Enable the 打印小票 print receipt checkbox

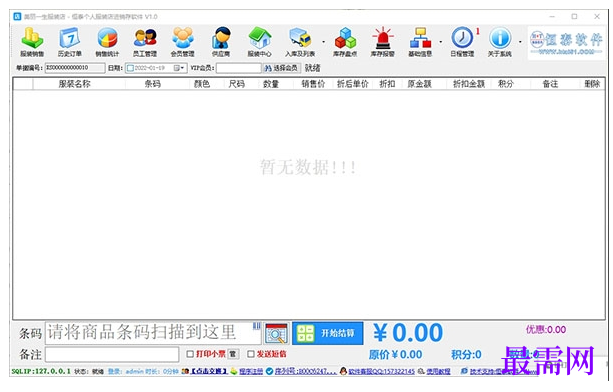pyautogui.click(x=190, y=354)
